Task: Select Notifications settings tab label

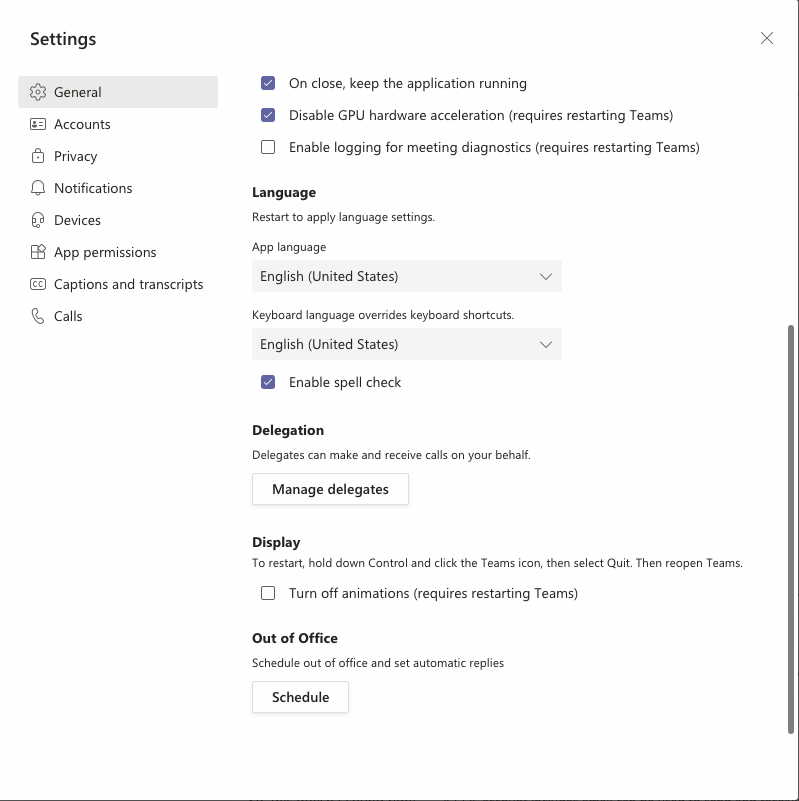Action: [x=93, y=188]
